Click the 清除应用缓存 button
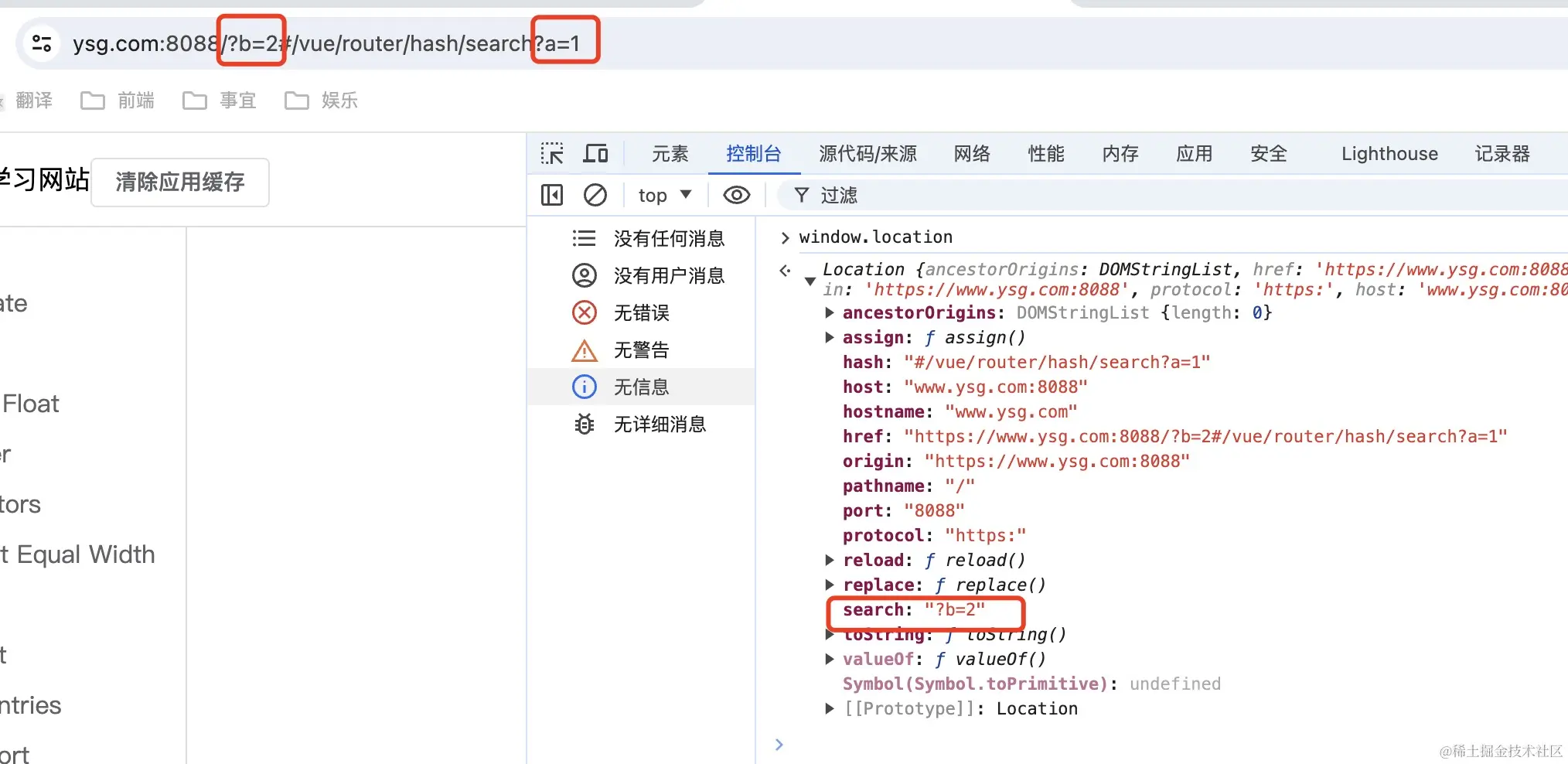1568x764 pixels. pos(180,182)
